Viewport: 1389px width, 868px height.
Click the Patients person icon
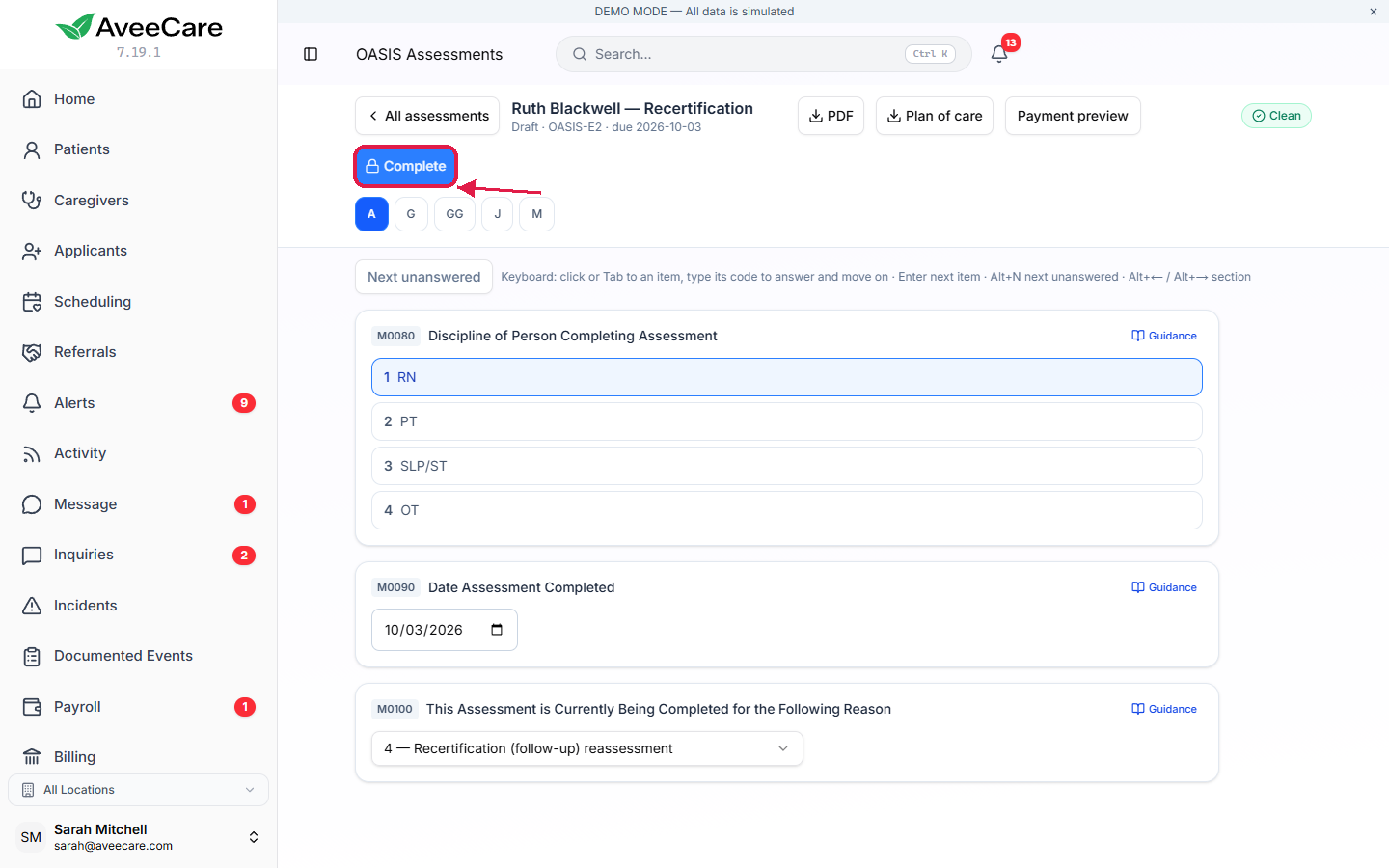32,149
